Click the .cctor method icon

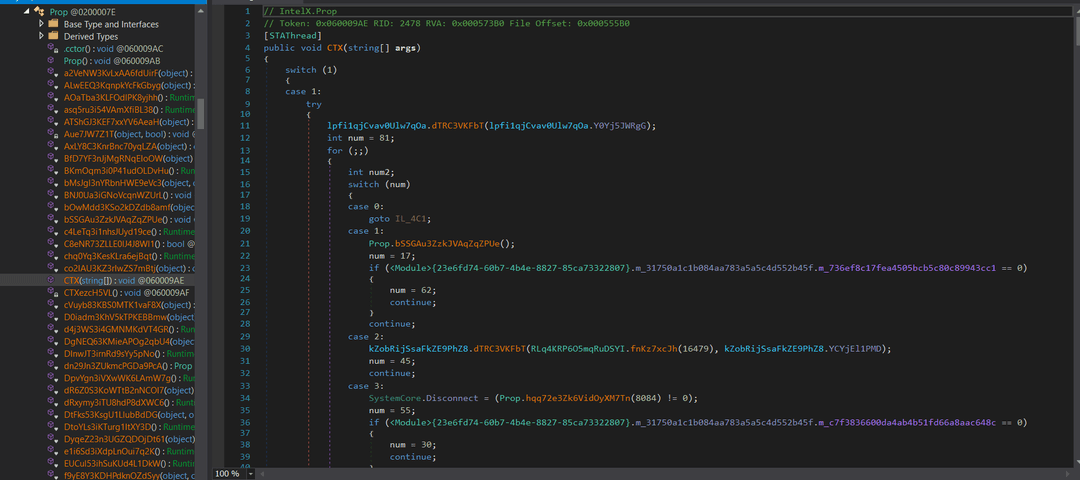[x=52, y=49]
